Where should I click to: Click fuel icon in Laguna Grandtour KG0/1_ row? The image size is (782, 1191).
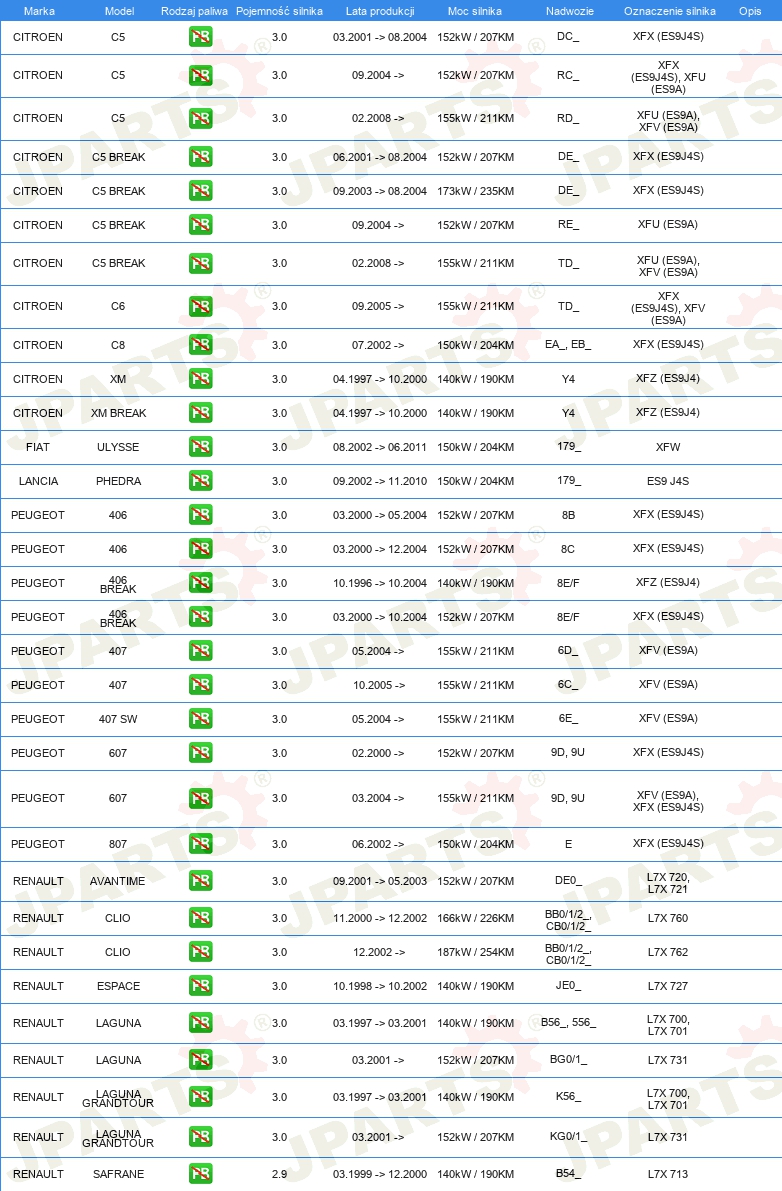coord(200,1137)
